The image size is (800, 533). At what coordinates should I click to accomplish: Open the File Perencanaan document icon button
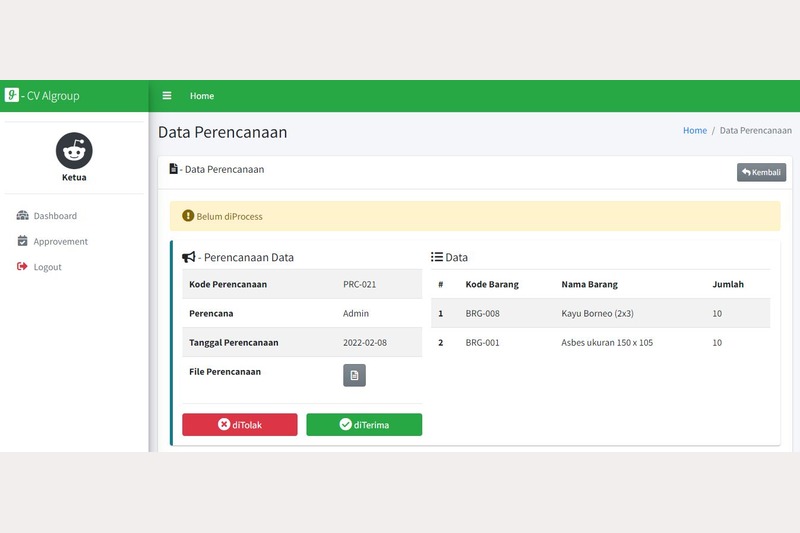point(354,375)
